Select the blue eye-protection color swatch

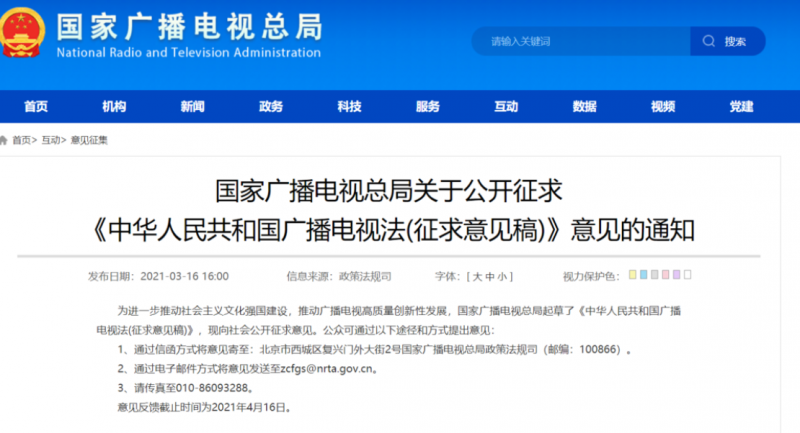pyautogui.click(x=645, y=274)
